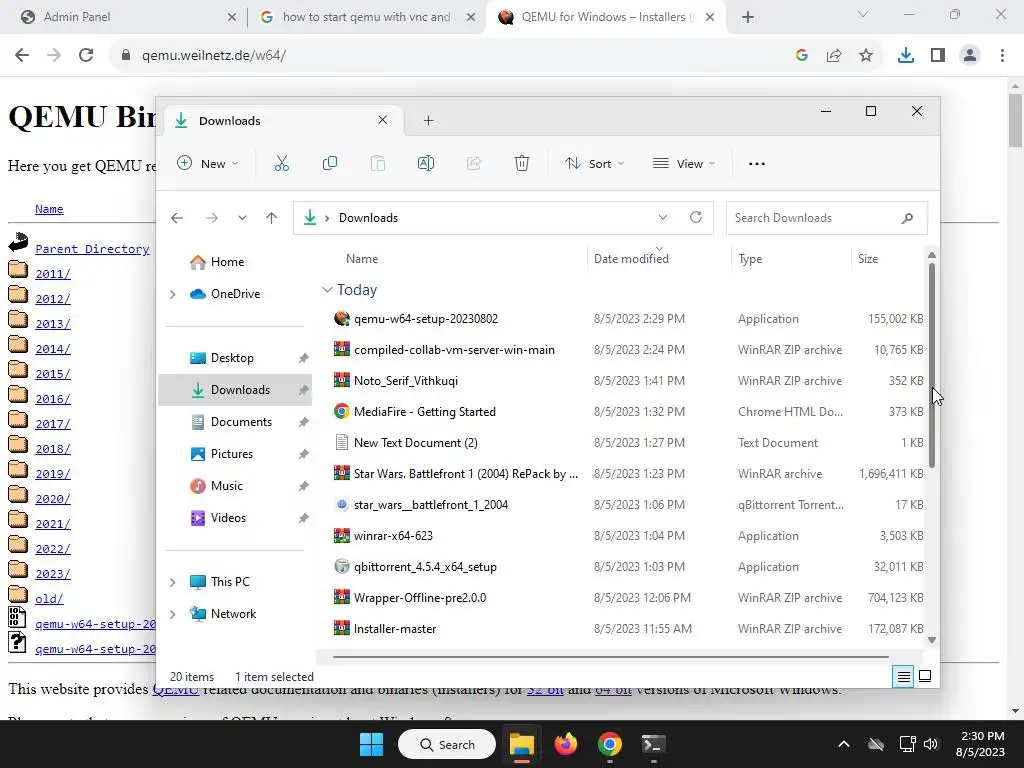The width and height of the screenshot is (1024, 768).
Task: Click the Share icon in Explorer toolbar
Action: click(473, 163)
